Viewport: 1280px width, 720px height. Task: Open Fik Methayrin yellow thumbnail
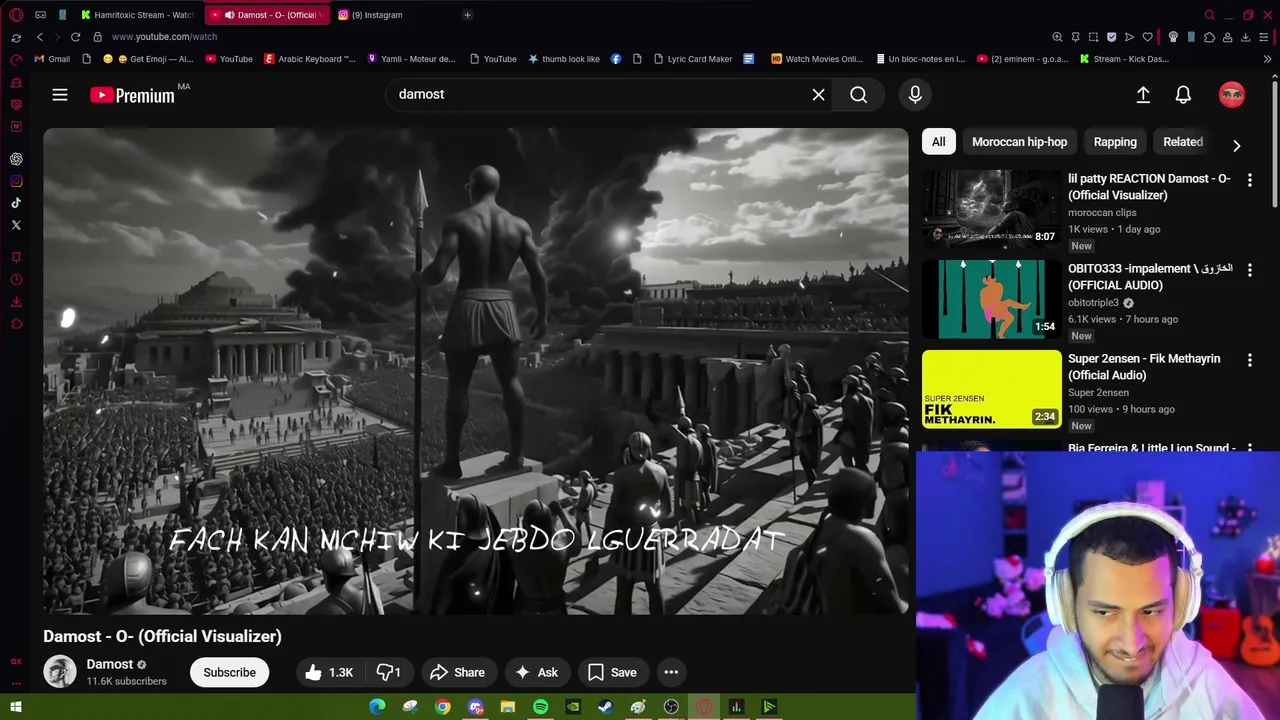click(x=991, y=389)
